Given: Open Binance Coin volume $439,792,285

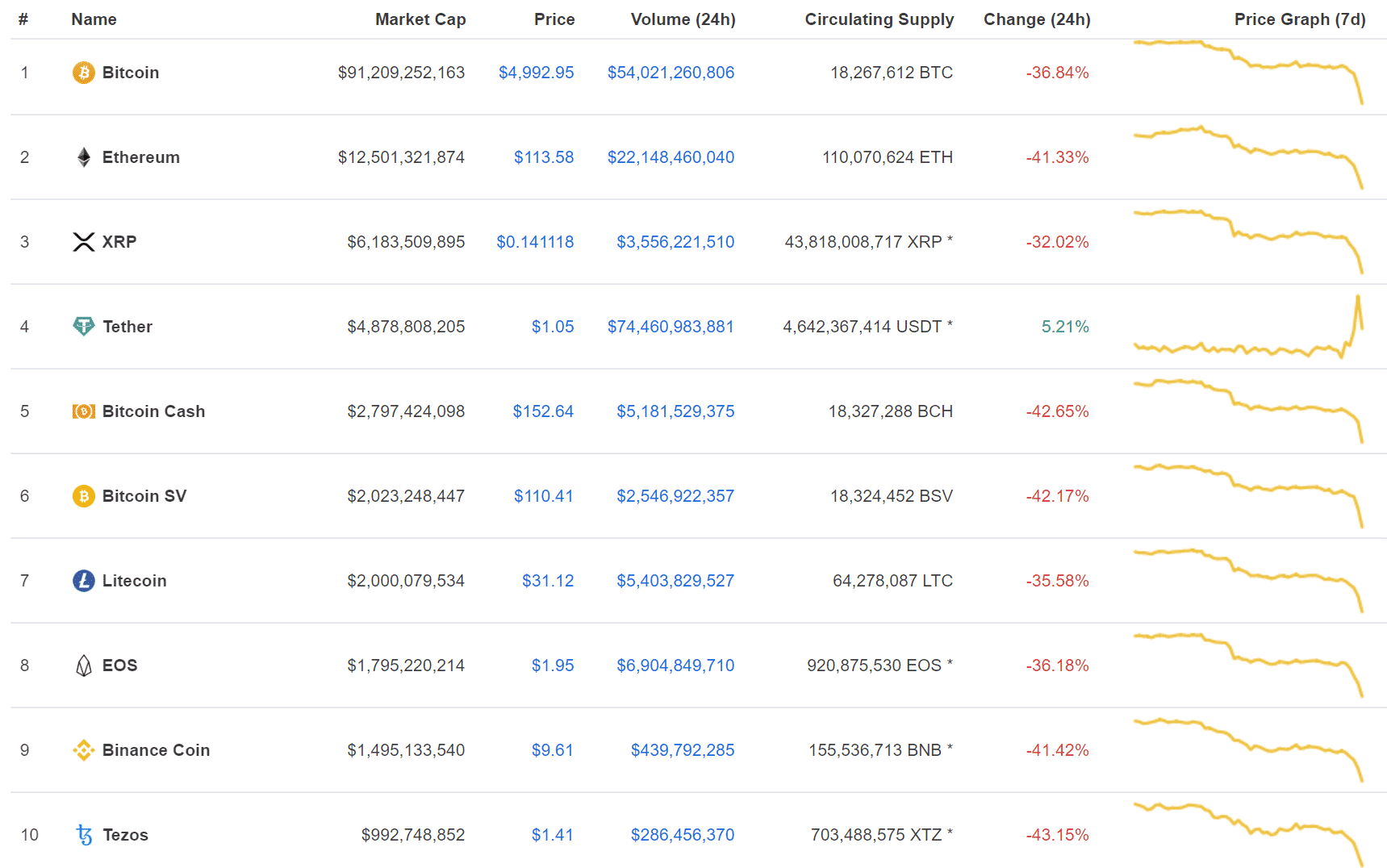Looking at the screenshot, I should pyautogui.click(x=683, y=750).
